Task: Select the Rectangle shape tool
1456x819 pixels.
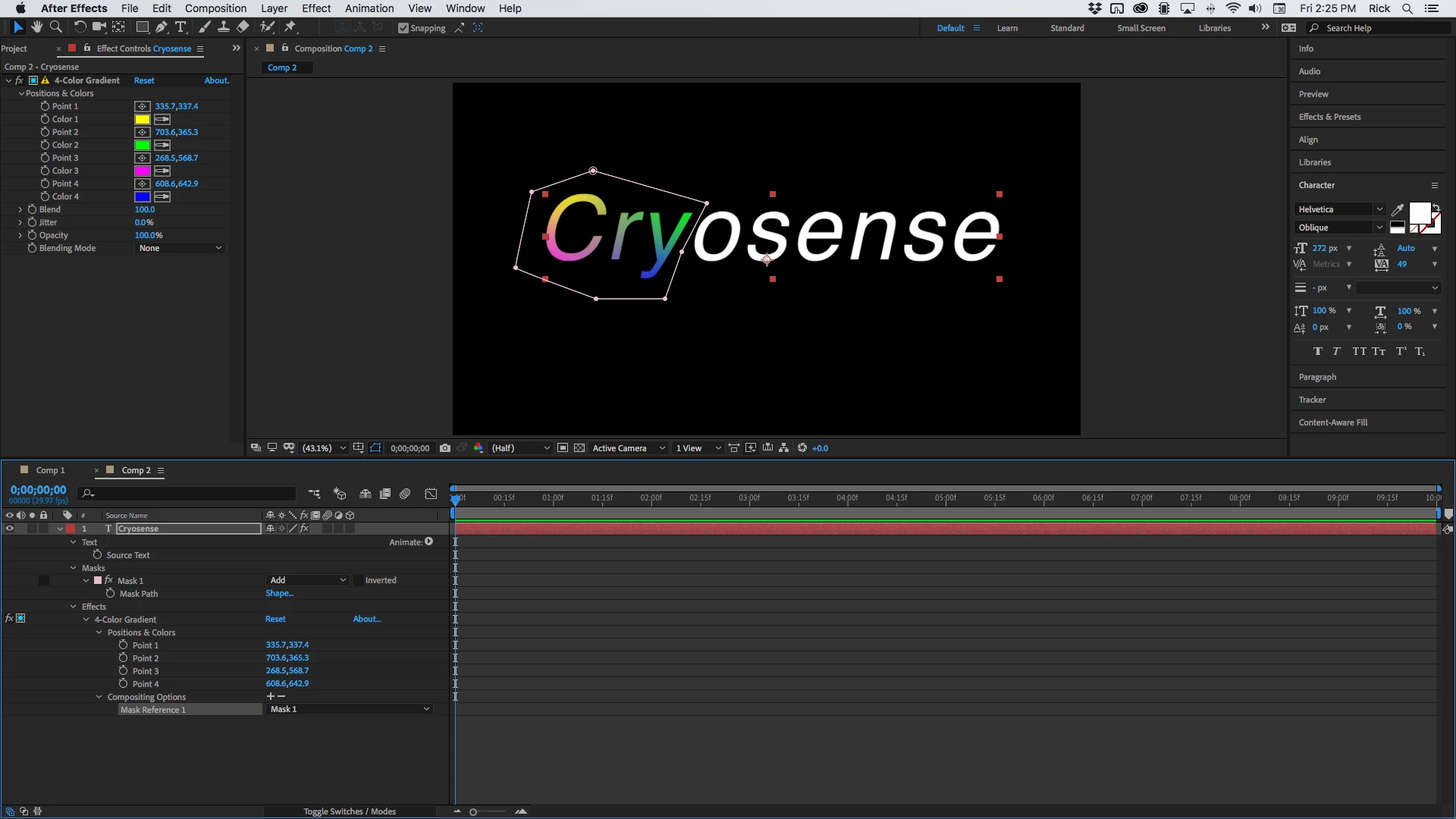Action: [x=142, y=27]
